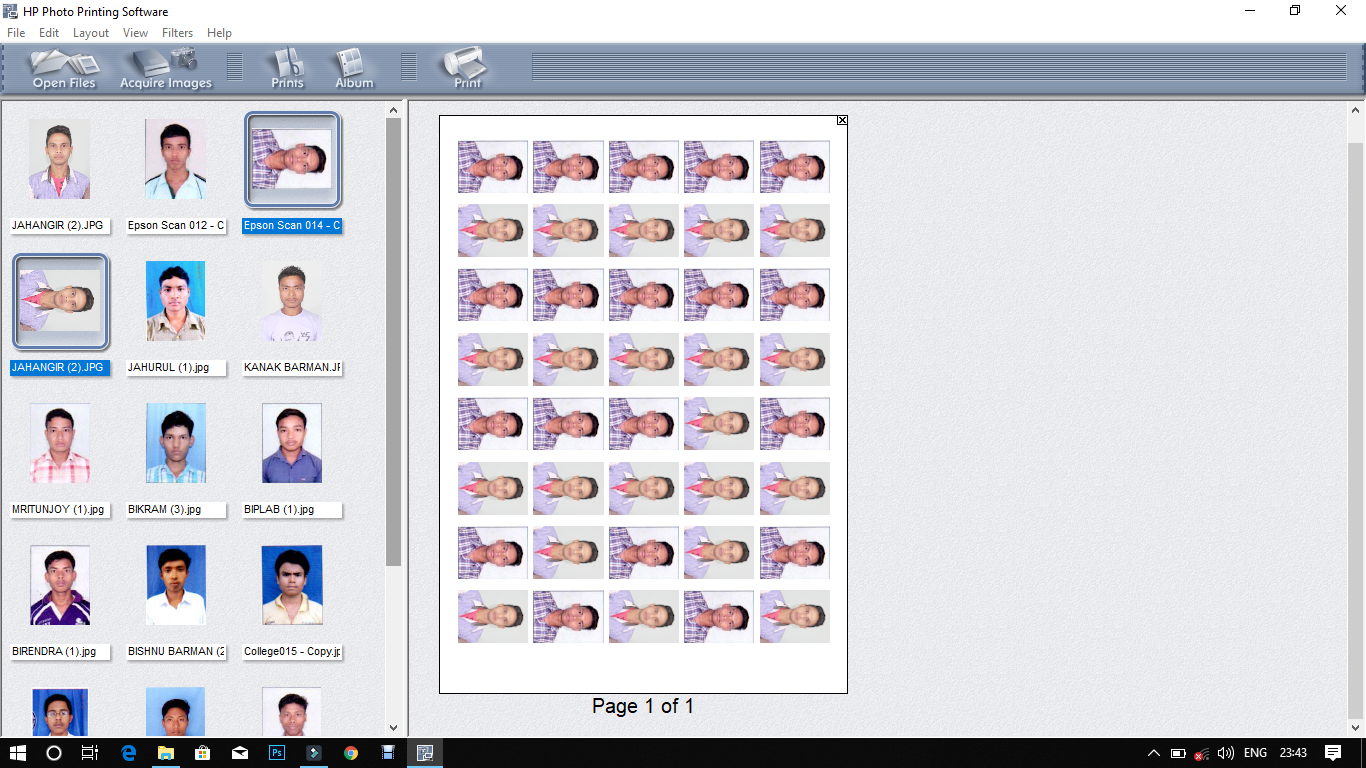Image resolution: width=1366 pixels, height=768 pixels.
Task: Open the Prints toolbar icon
Action: coord(287,69)
